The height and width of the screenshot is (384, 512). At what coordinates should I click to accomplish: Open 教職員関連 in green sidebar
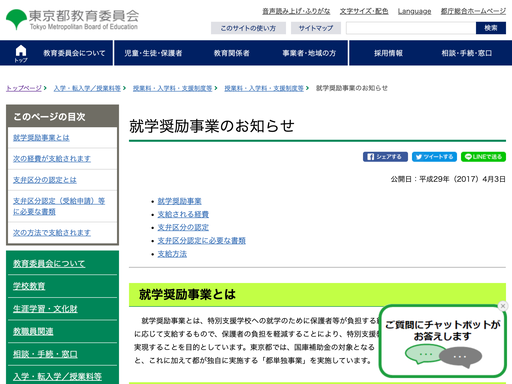pyautogui.click(x=33, y=331)
